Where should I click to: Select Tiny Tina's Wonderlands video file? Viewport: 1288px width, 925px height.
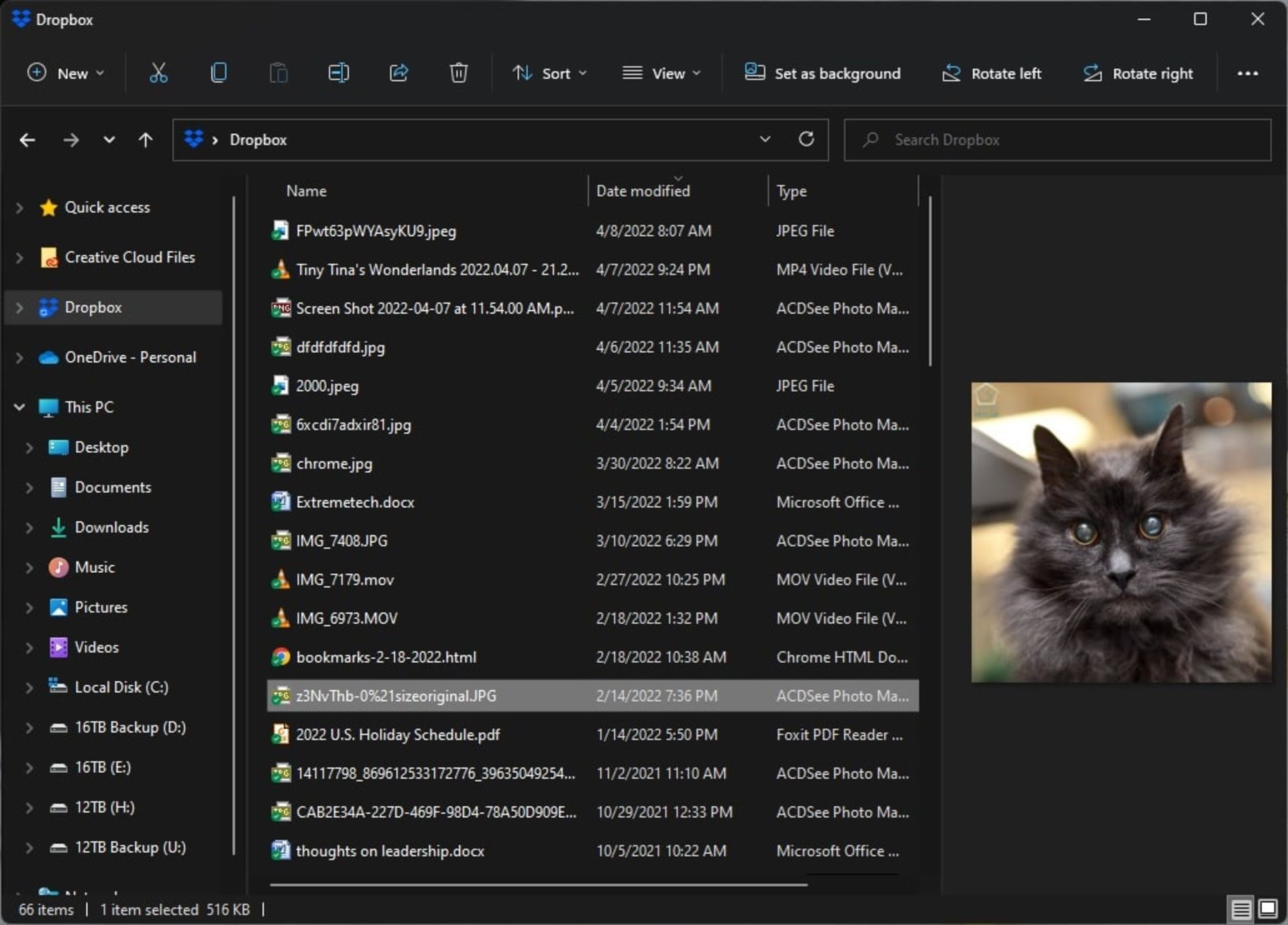(x=437, y=270)
